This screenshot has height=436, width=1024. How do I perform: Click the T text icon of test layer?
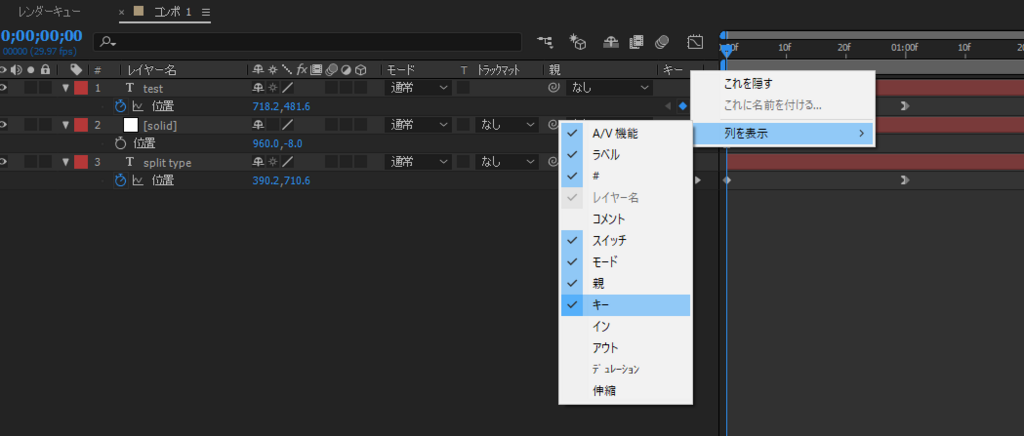pos(129,87)
